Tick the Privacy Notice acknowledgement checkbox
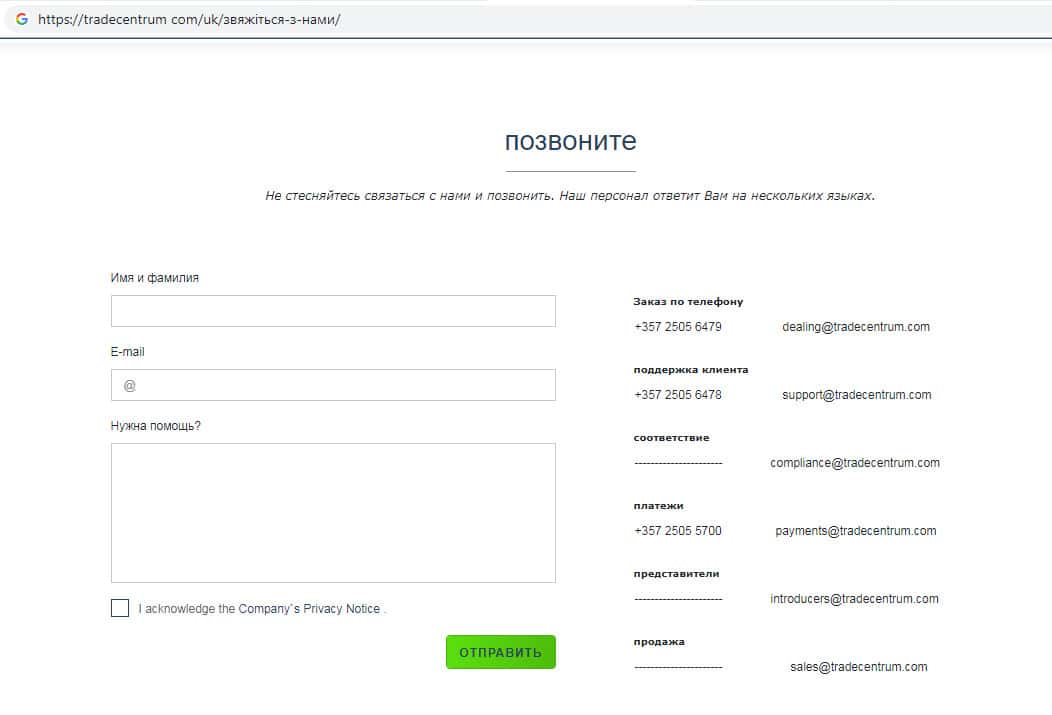The image size is (1052, 715). tap(120, 608)
